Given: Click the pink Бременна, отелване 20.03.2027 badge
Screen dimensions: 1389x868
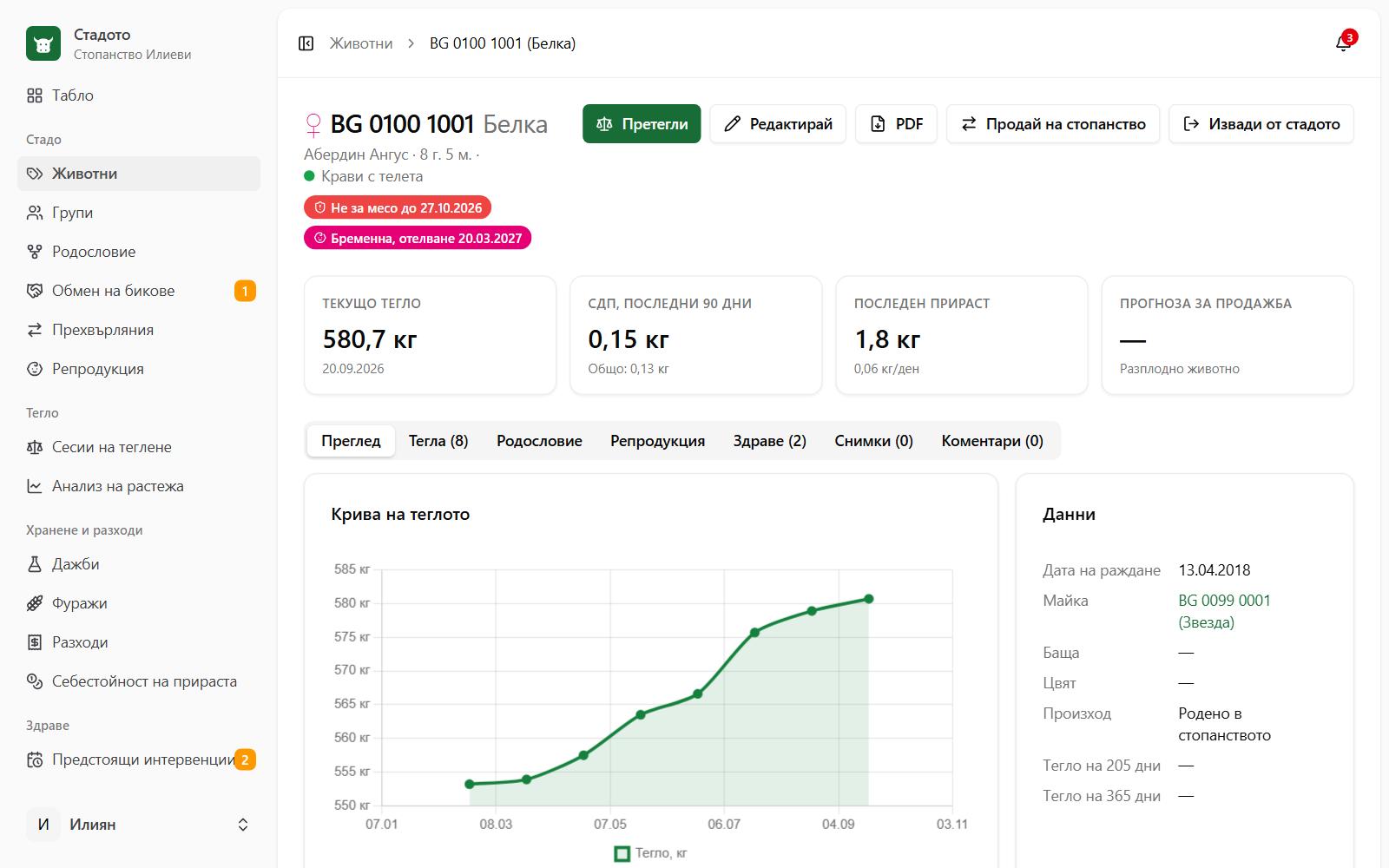Looking at the screenshot, I should [x=418, y=238].
